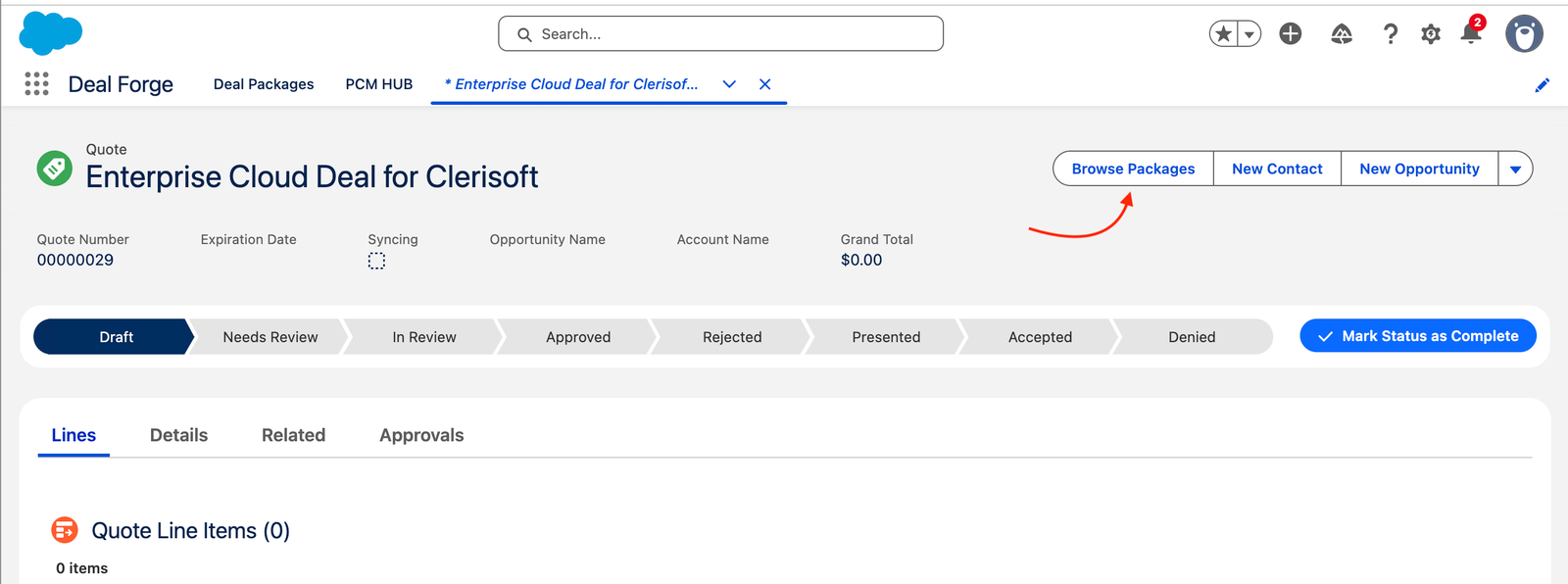Switch to the Details tab
Screen dimensions: 1568x584
178,435
